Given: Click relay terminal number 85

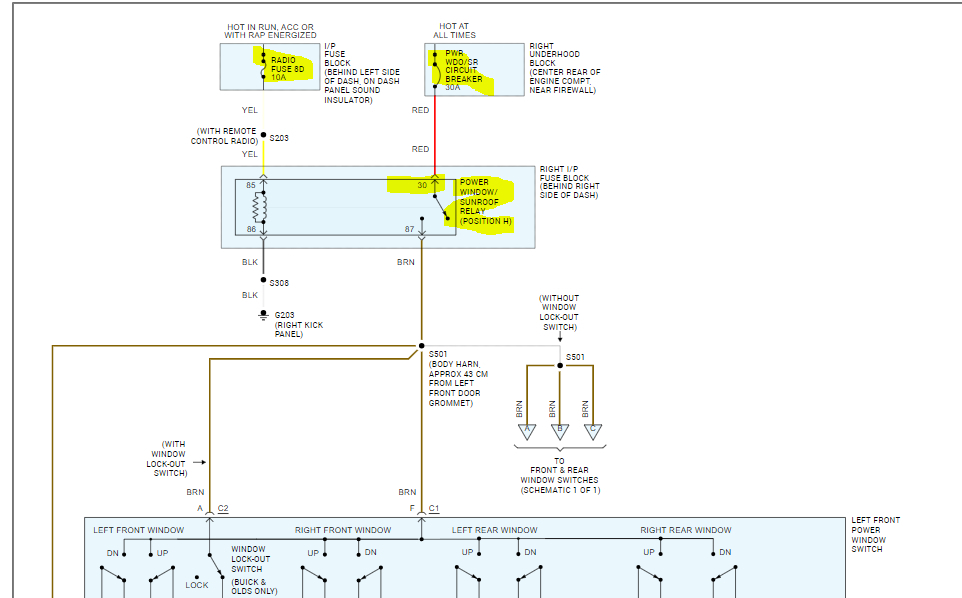Looking at the screenshot, I should pos(251,185).
